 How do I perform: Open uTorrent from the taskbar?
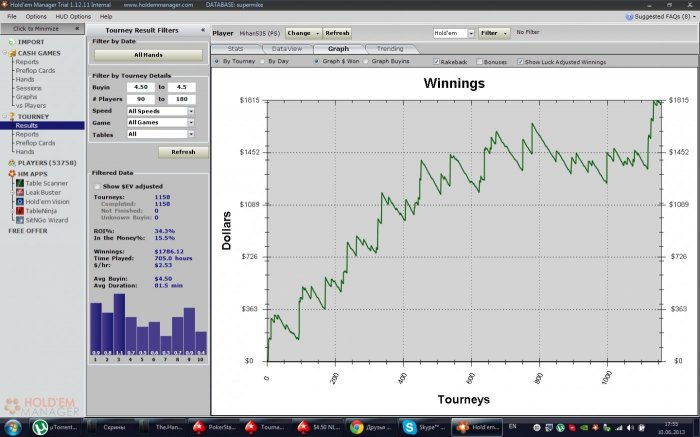56,427
